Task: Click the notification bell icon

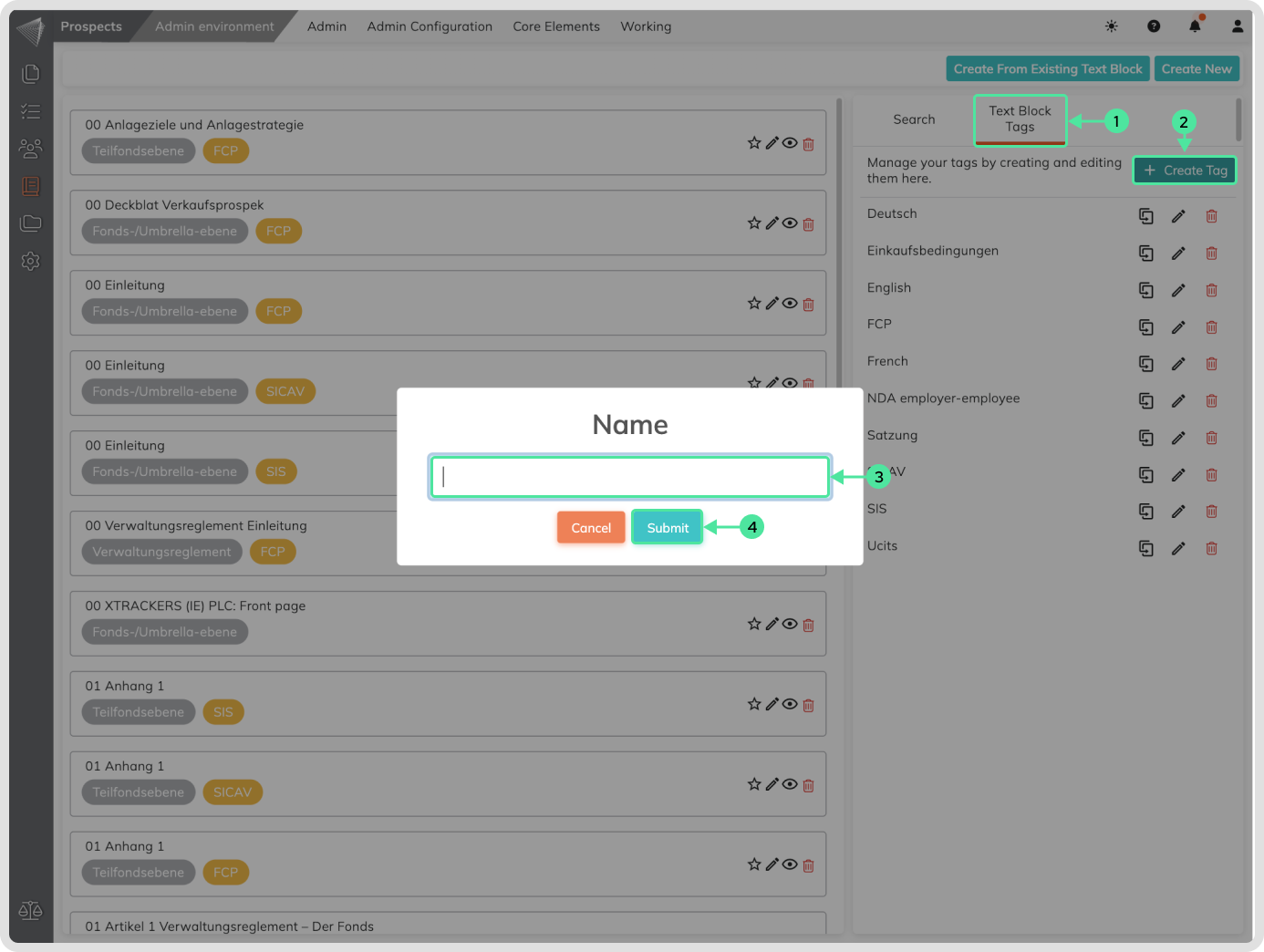Action: click(1195, 26)
